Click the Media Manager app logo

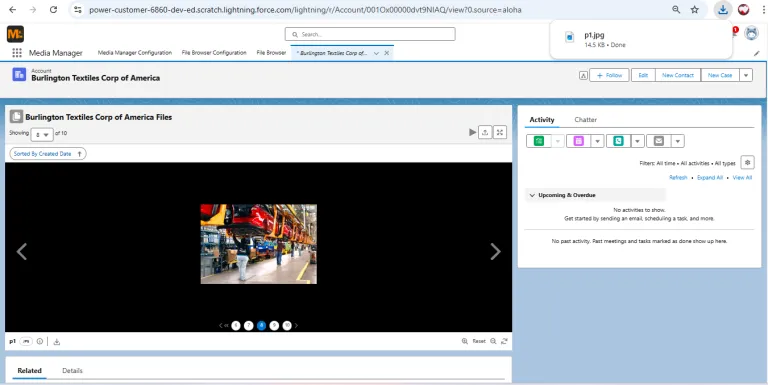(15, 34)
